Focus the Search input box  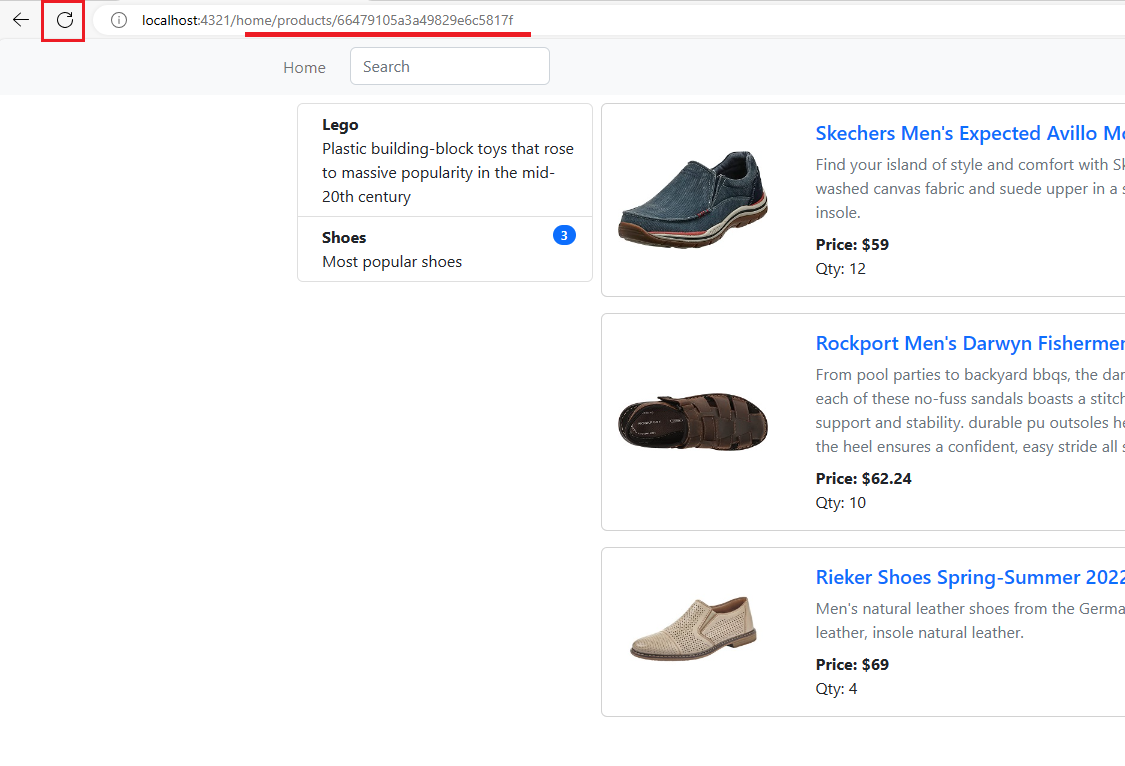[x=450, y=66]
